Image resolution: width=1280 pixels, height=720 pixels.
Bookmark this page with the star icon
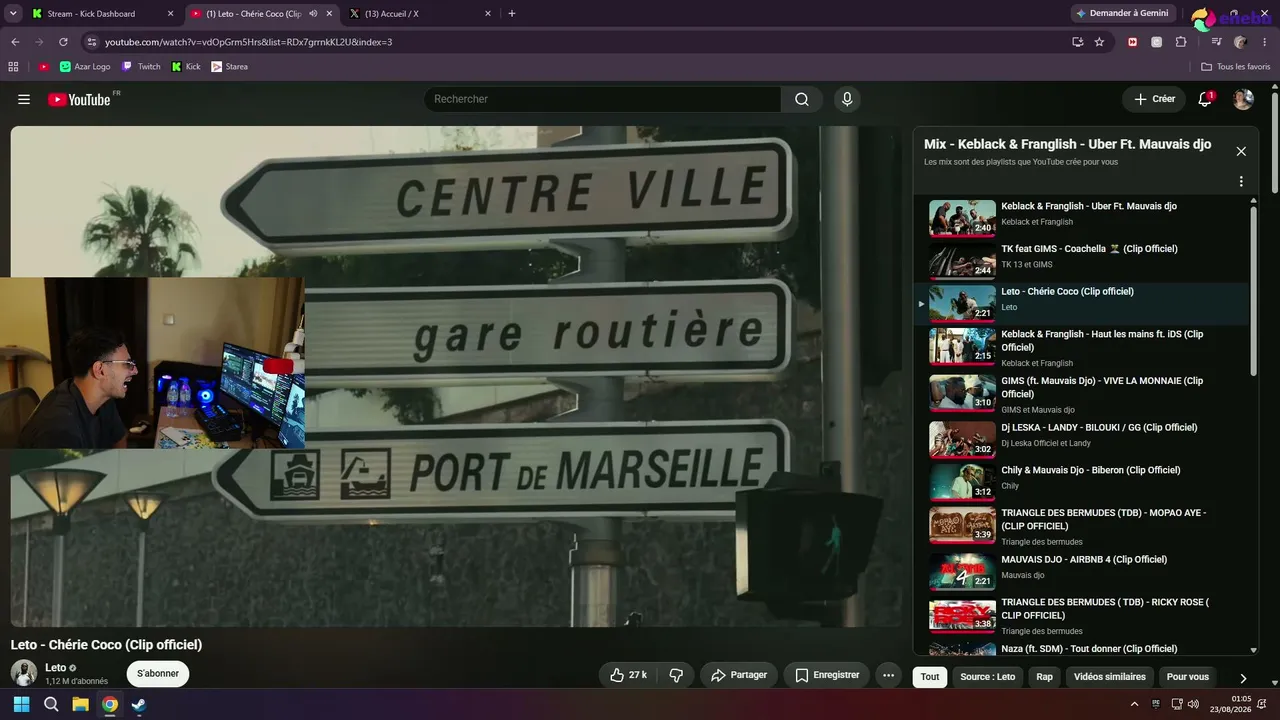[x=1099, y=42]
